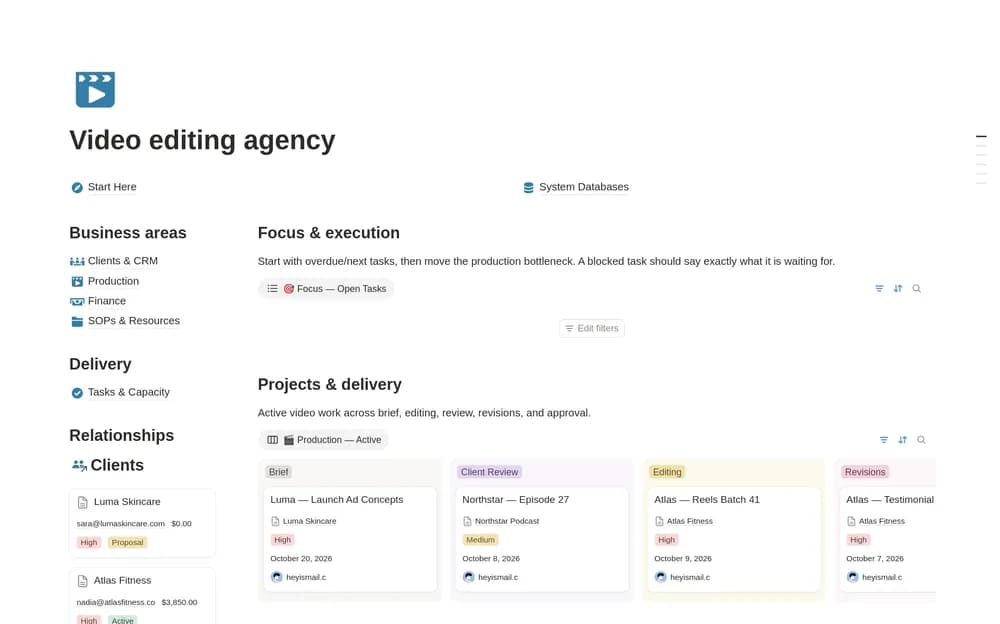Image resolution: width=1000 pixels, height=624 pixels.
Task: Click the Clients group icon under Relationships
Action: coord(79,465)
